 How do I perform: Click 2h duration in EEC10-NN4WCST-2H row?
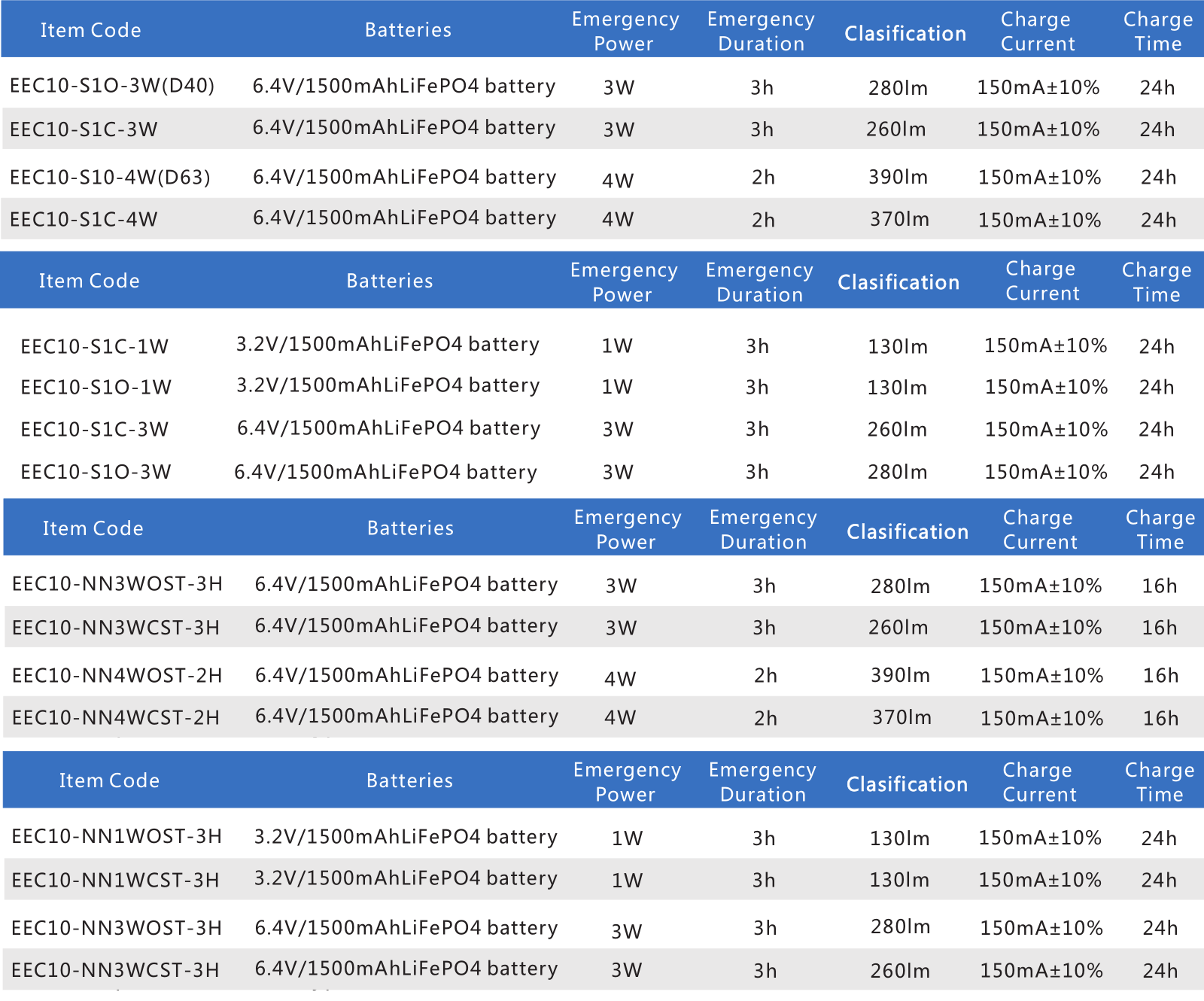tap(765, 719)
